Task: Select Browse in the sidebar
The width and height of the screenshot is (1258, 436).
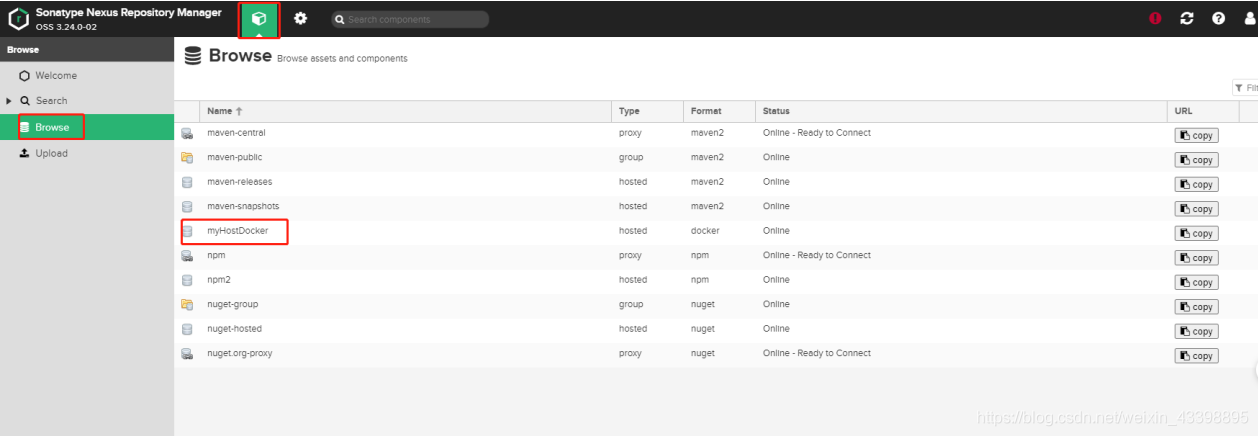Action: 87,127
